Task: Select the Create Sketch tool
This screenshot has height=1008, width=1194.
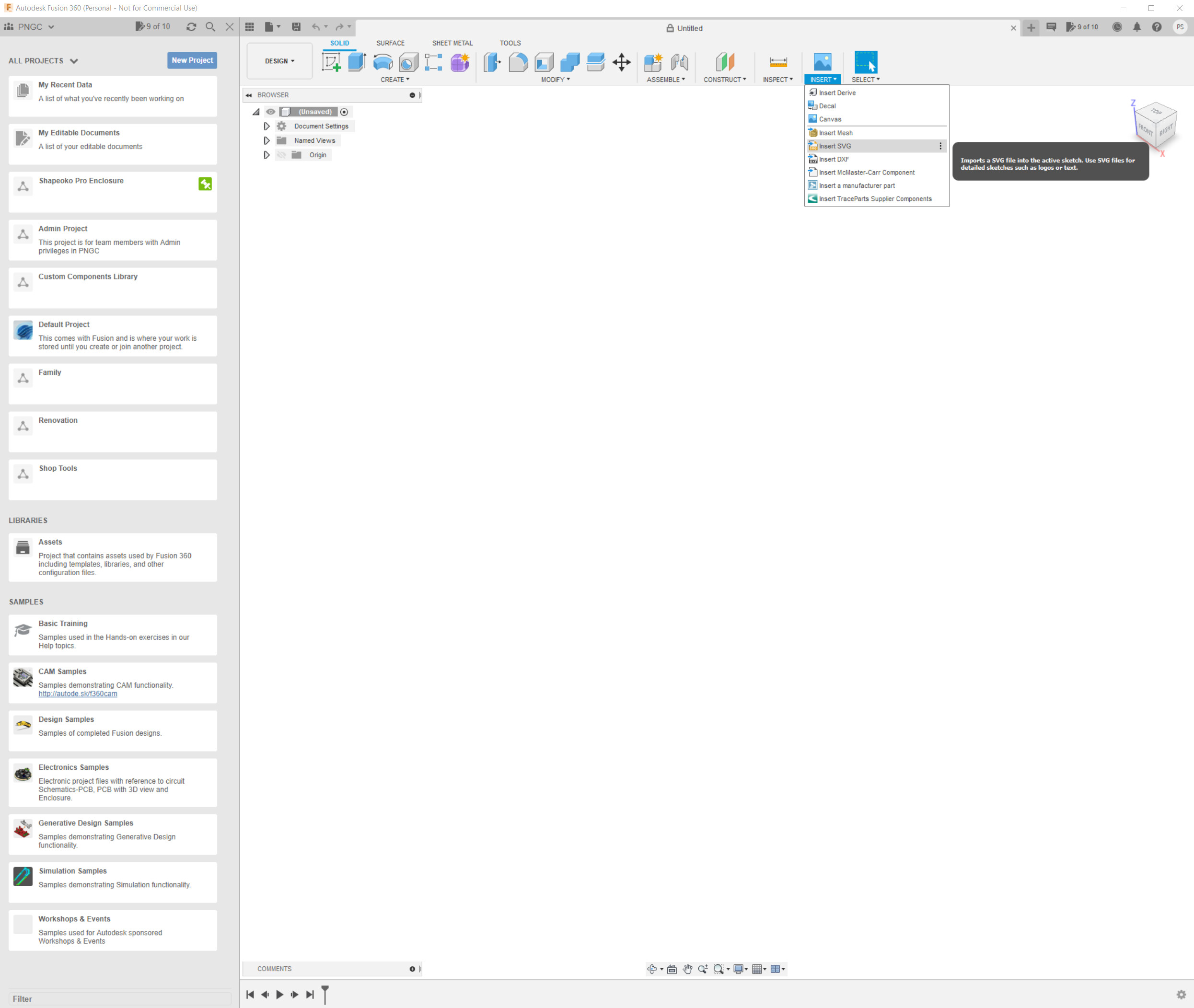Action: point(331,62)
